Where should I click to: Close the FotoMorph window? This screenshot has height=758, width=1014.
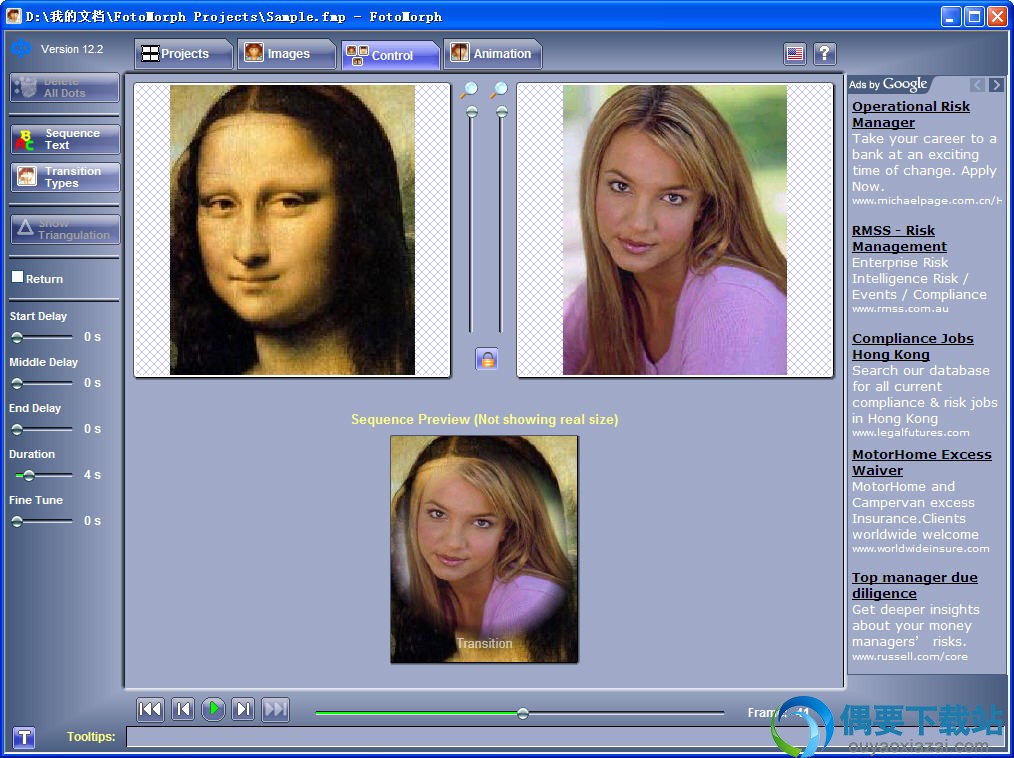[997, 16]
